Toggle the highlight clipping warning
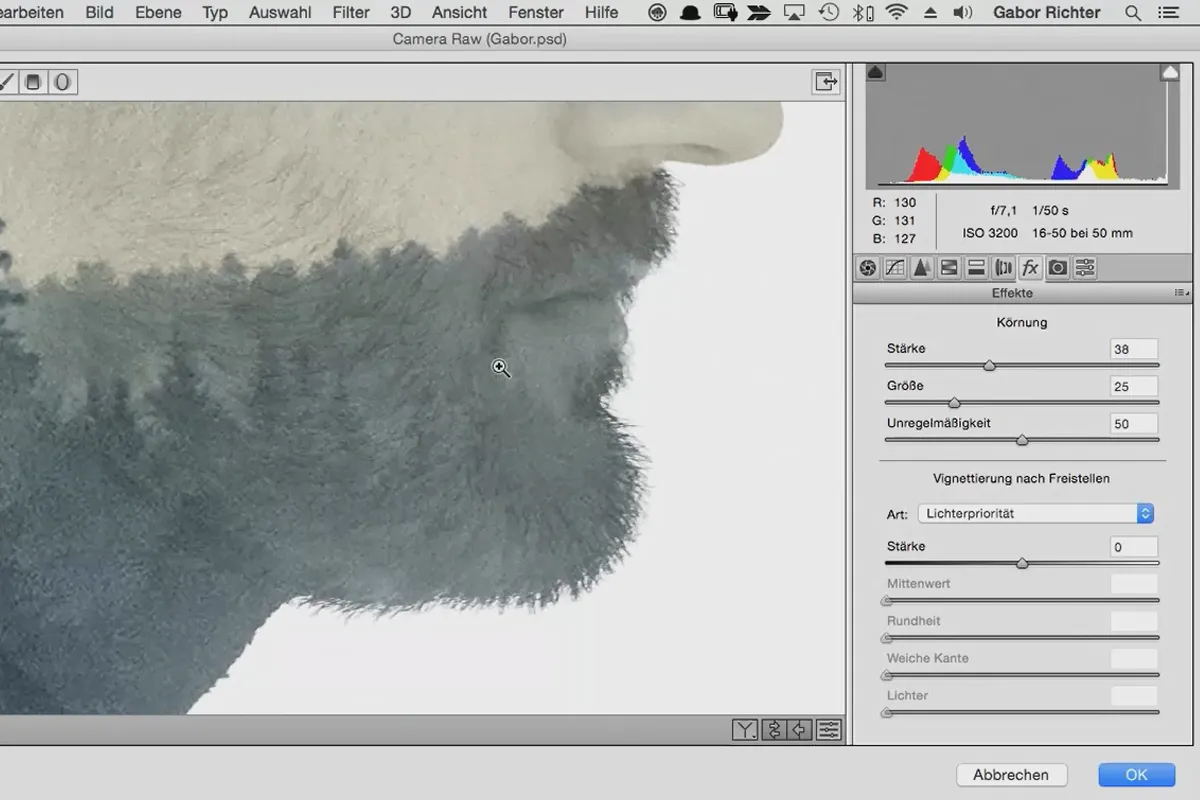Image resolution: width=1200 pixels, height=800 pixels. pyautogui.click(x=1169, y=72)
